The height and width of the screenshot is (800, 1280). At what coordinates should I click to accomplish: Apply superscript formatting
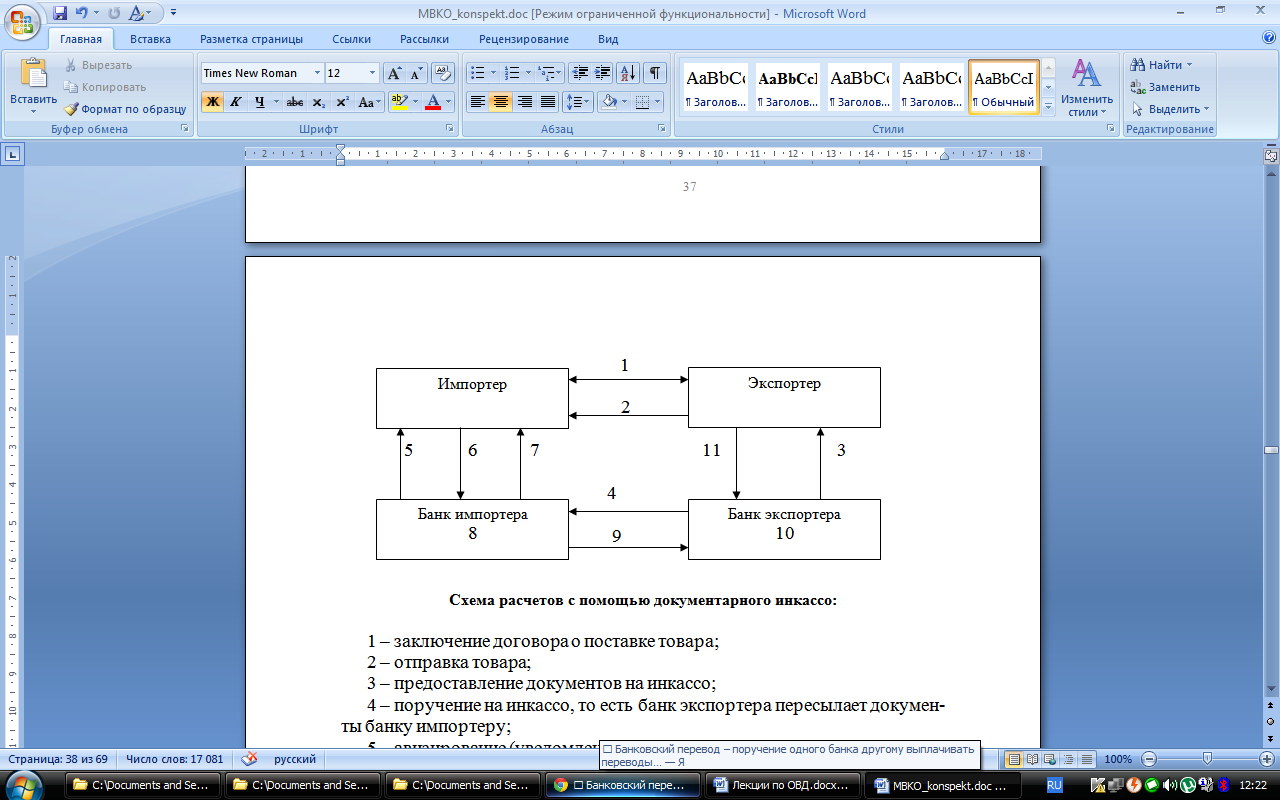click(342, 102)
